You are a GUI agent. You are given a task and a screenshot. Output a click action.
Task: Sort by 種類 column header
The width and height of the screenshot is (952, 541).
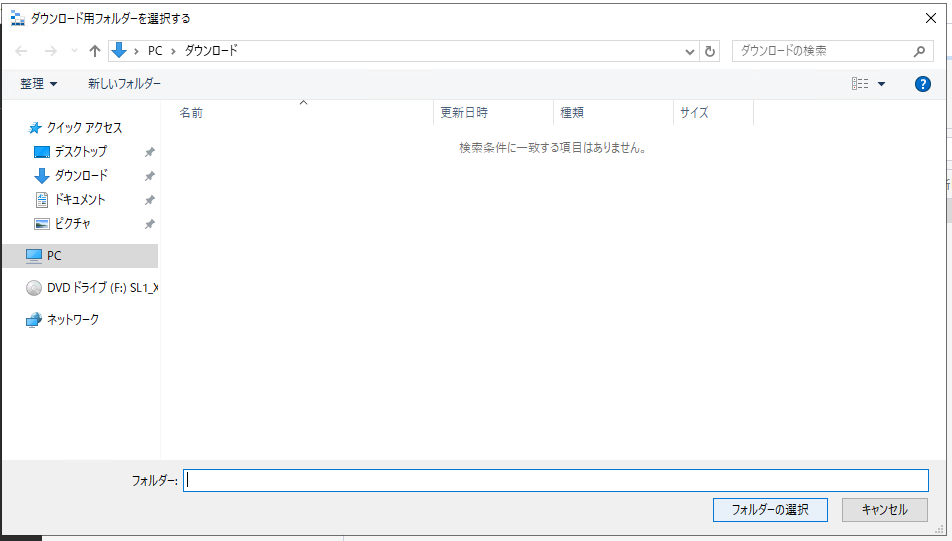(571, 113)
